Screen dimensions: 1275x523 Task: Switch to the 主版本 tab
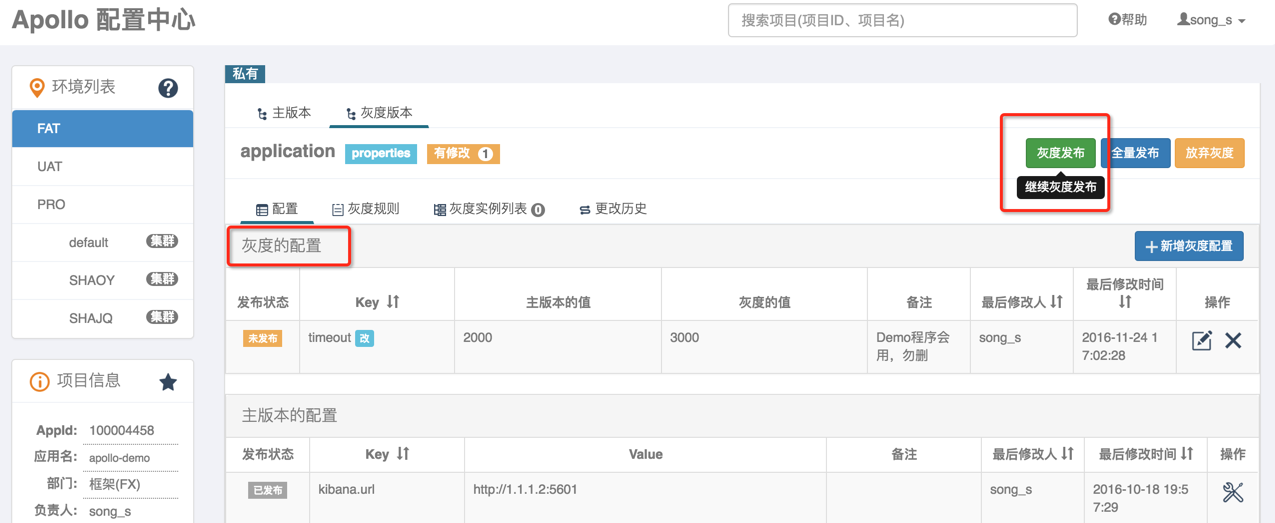click(284, 113)
